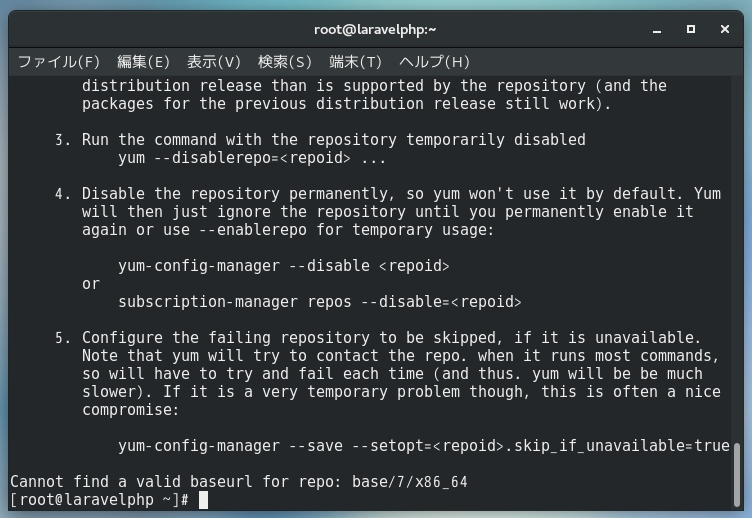
Task: Click the skip_if_unavailable=true command line
Action: (423, 446)
